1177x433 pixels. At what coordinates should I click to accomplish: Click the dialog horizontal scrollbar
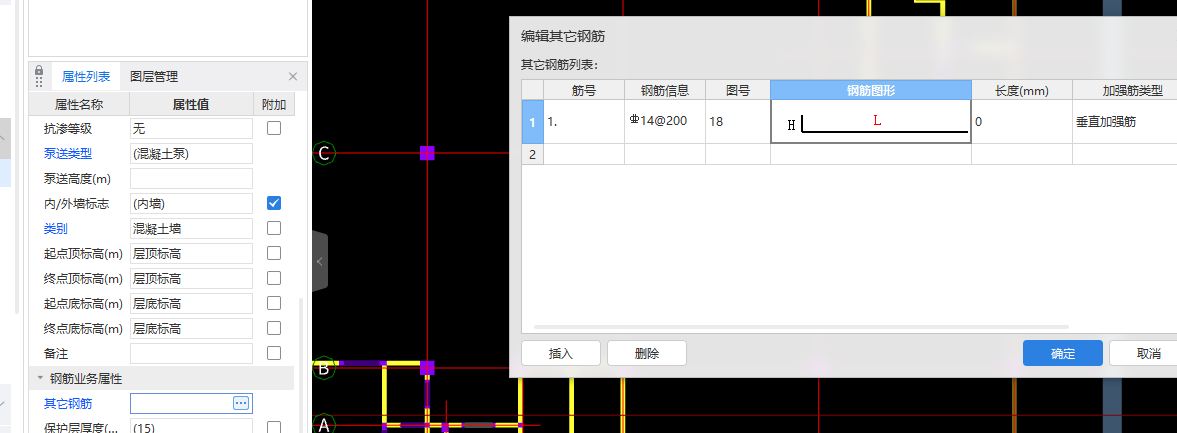point(801,327)
